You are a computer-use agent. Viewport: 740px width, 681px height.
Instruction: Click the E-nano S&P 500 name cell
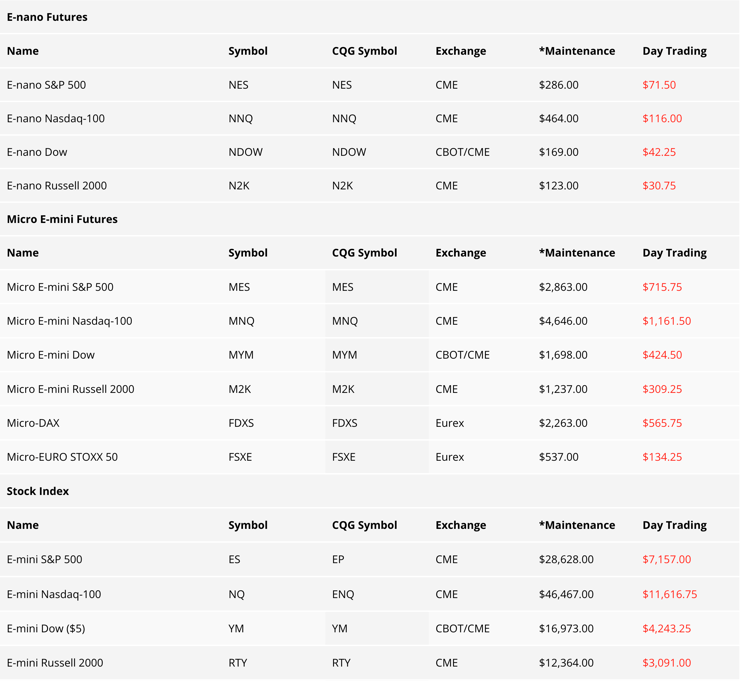pos(46,85)
